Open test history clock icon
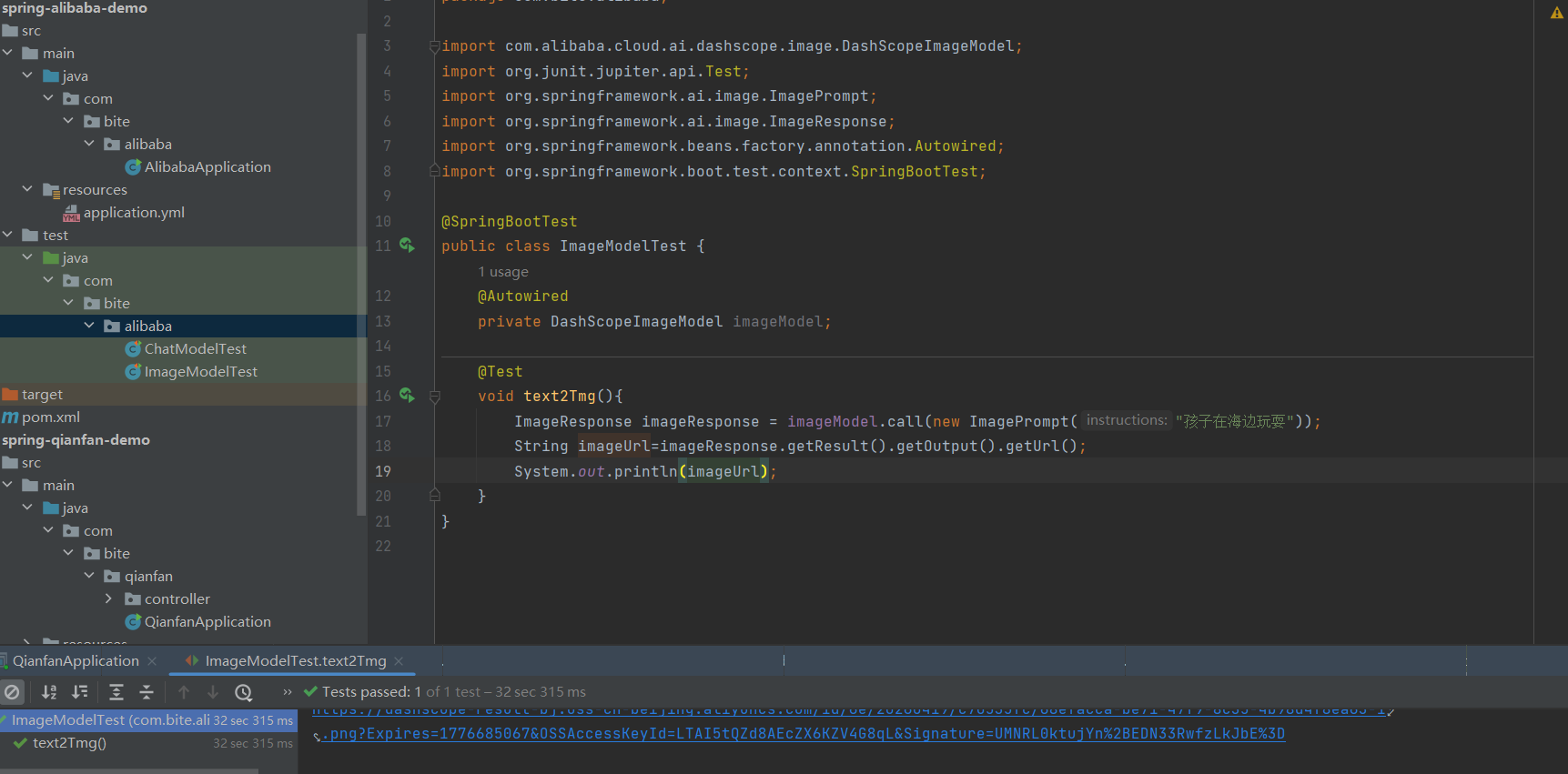Image resolution: width=1568 pixels, height=774 pixels. [243, 692]
